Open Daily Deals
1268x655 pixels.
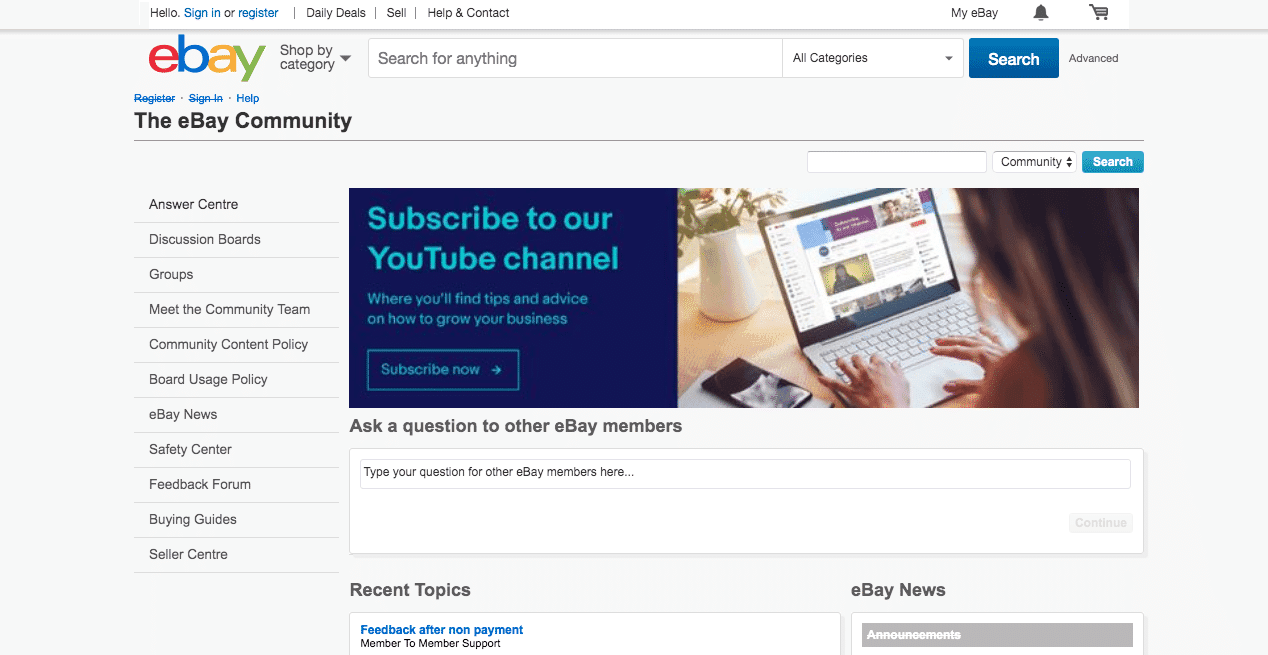(x=336, y=13)
